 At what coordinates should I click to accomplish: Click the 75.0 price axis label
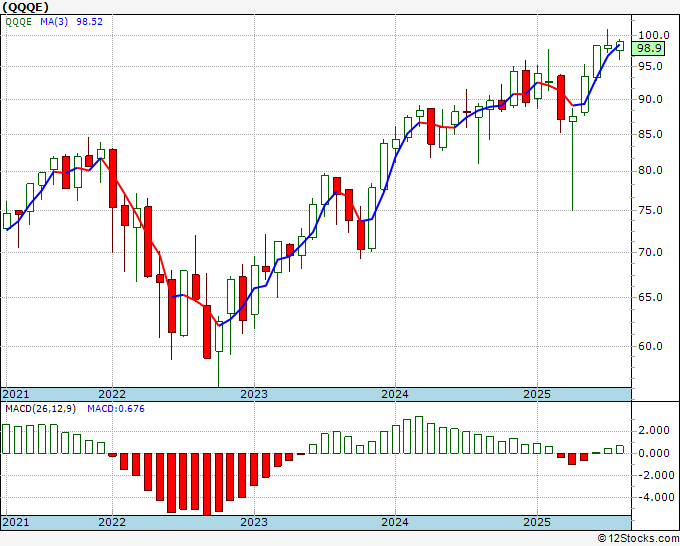click(x=650, y=210)
